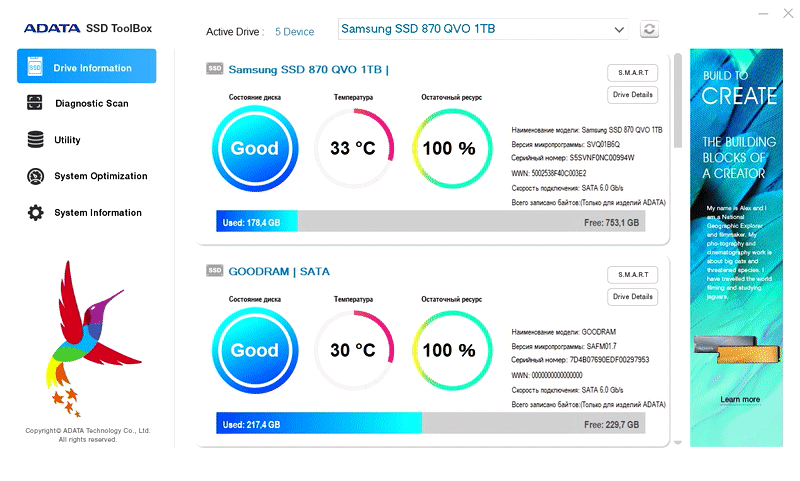View Drive Details for the GOODRAM drive
This screenshot has width=800, height=481.
[x=633, y=297]
